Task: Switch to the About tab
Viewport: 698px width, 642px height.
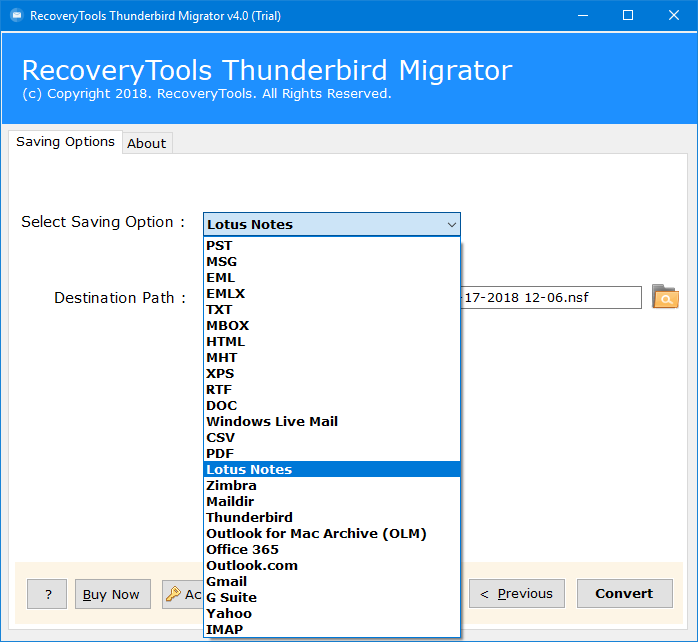Action: tap(147, 143)
